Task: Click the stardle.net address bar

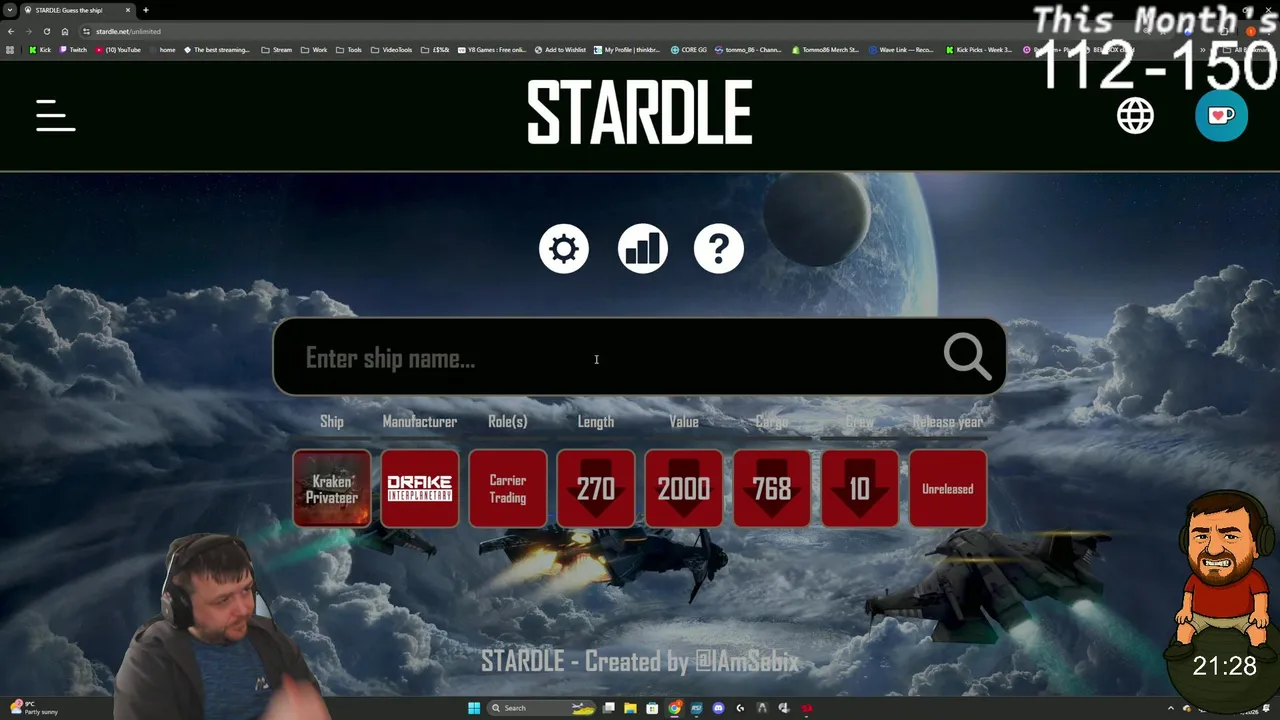Action: [x=600, y=31]
